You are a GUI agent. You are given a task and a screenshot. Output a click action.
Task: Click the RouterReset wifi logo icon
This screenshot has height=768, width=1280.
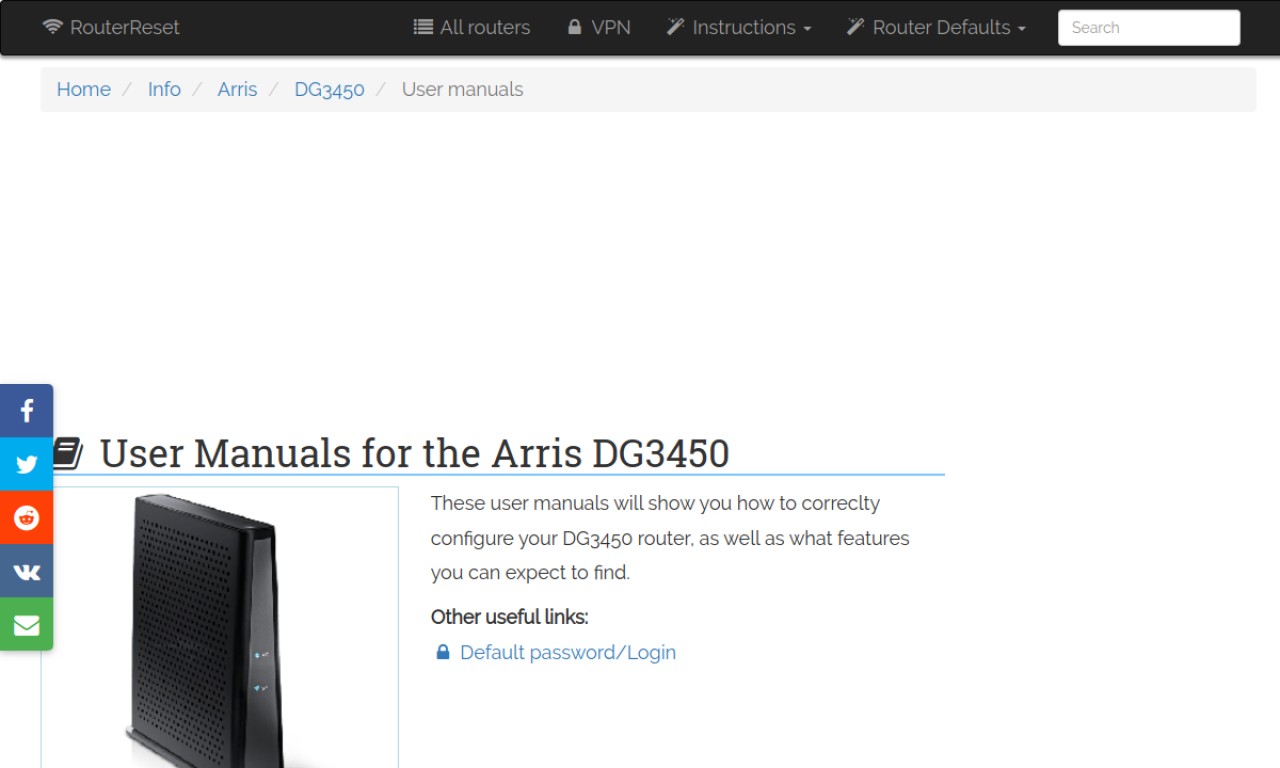click(52, 27)
